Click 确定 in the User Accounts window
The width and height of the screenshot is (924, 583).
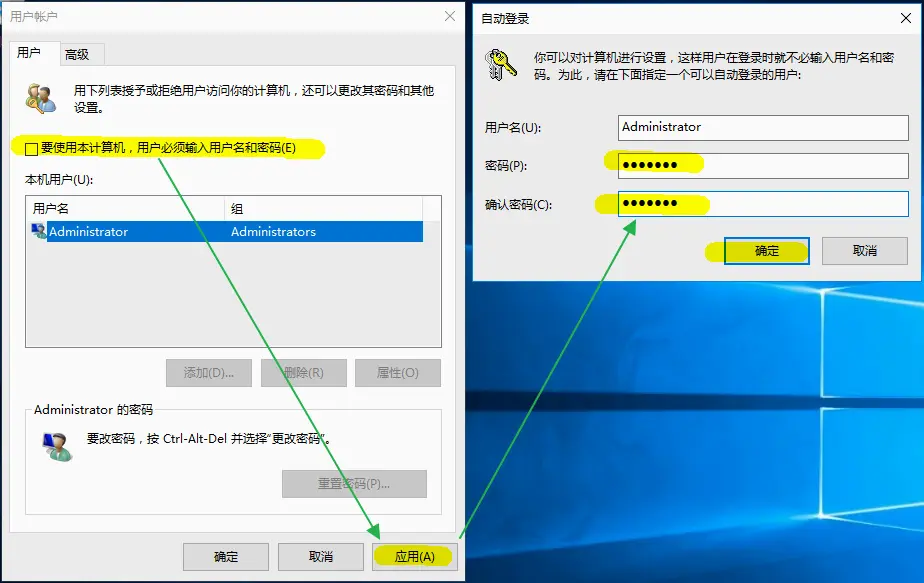tap(226, 556)
